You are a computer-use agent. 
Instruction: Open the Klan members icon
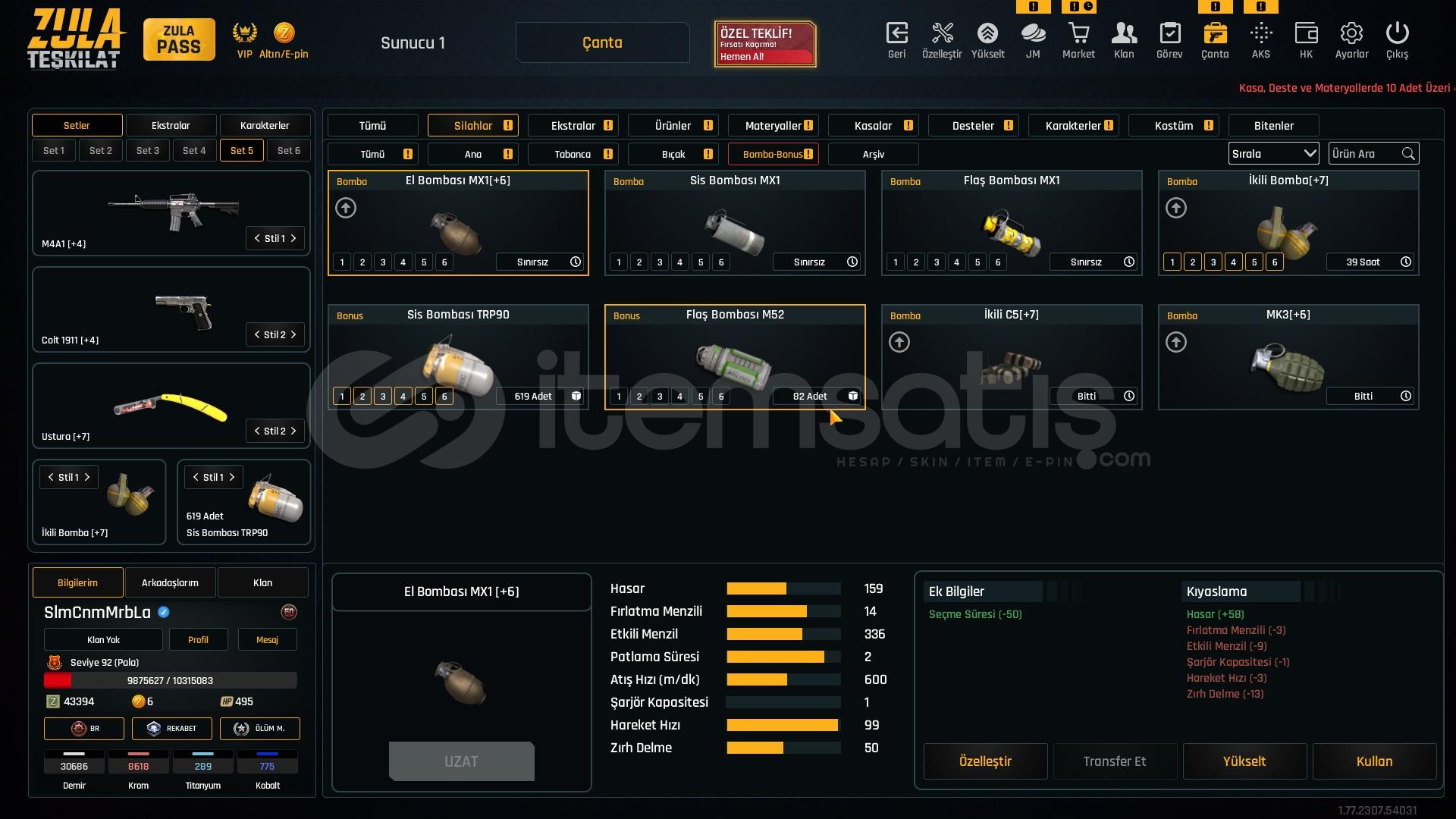click(1124, 33)
